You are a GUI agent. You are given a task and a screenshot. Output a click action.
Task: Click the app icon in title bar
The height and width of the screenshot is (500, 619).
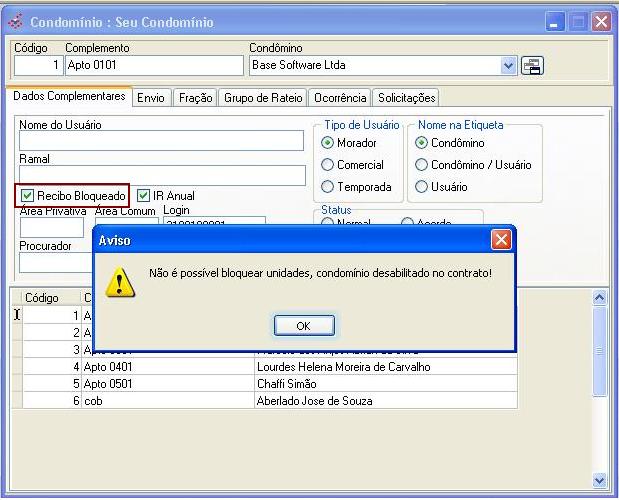(15, 21)
